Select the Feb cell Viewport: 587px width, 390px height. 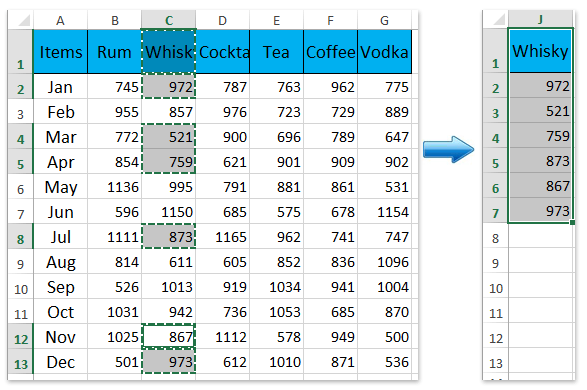coord(60,112)
